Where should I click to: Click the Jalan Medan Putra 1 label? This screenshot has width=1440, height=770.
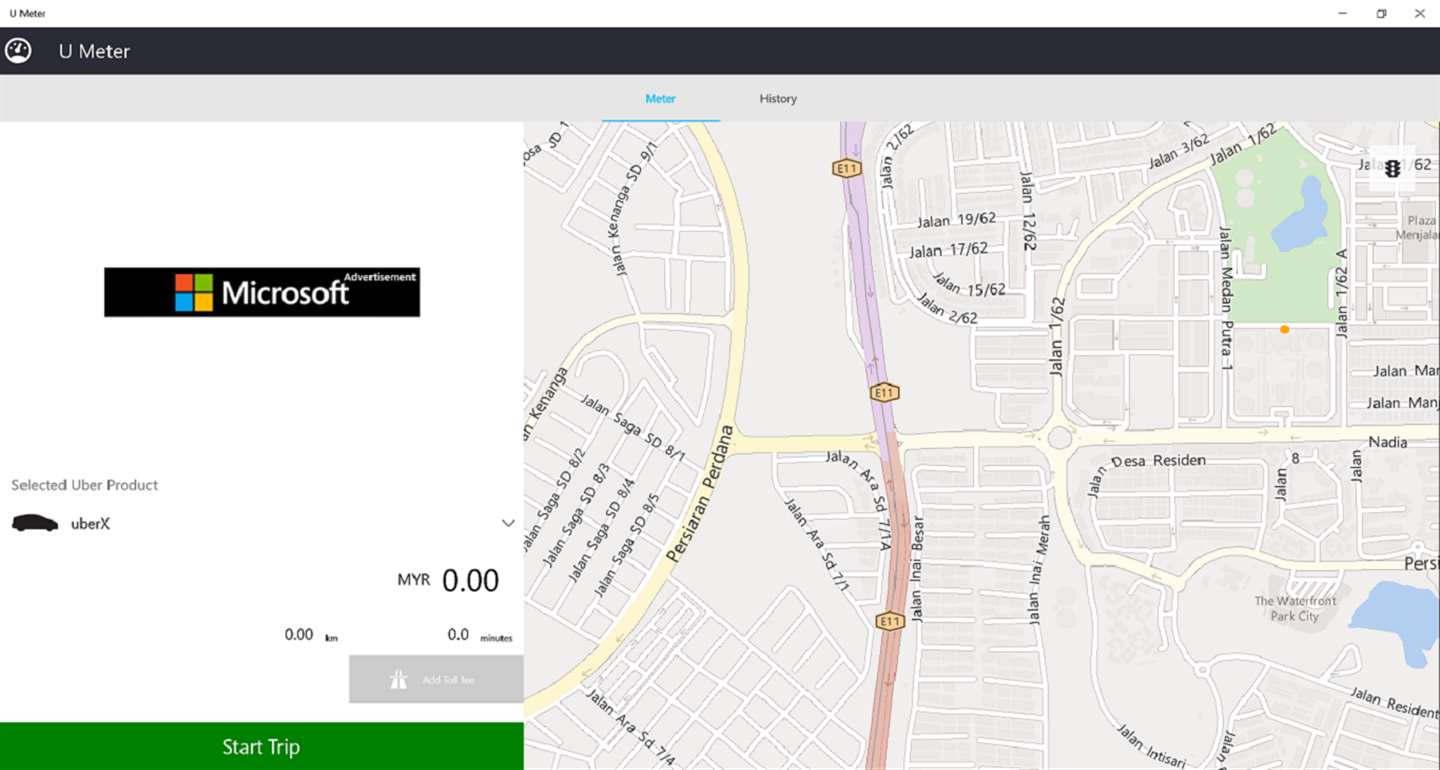1225,298
